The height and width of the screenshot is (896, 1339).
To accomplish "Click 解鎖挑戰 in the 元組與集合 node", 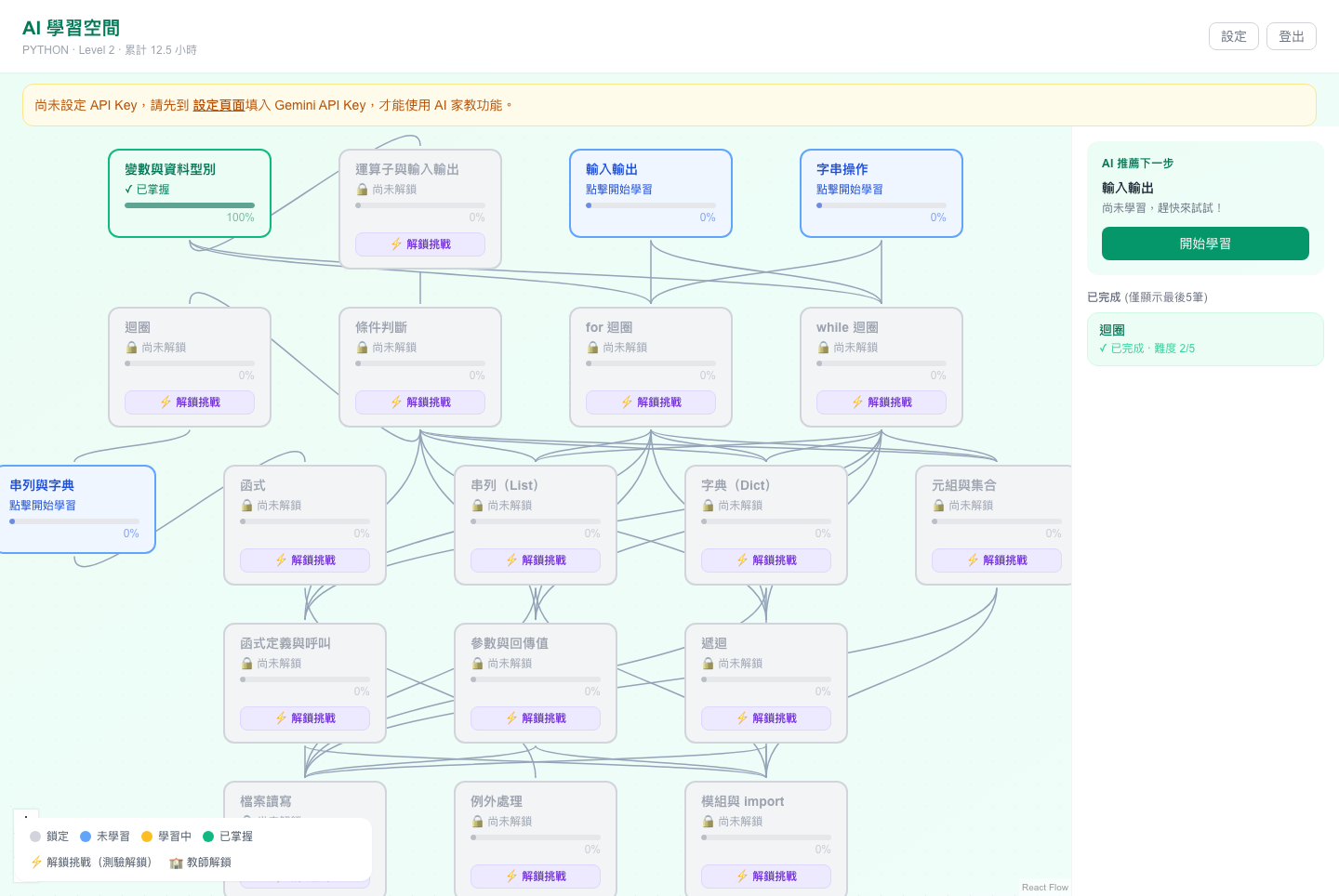I will pos(997,560).
